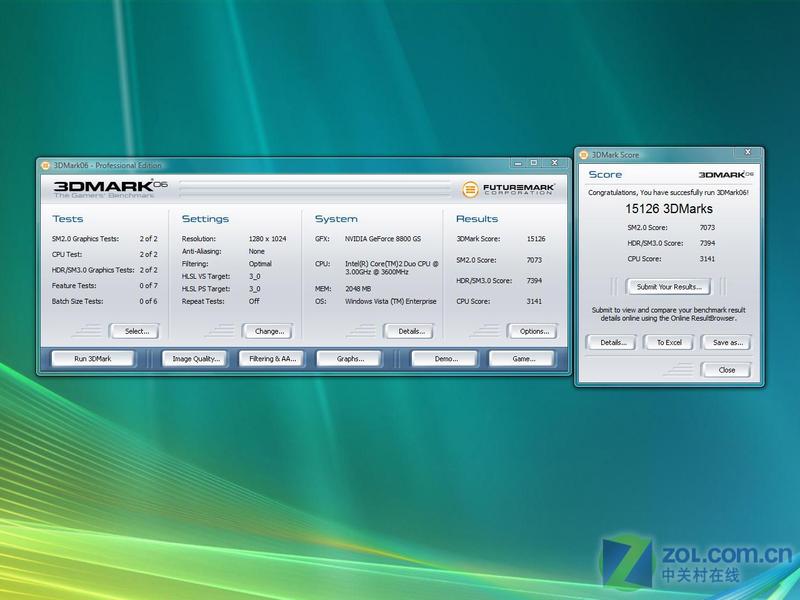The width and height of the screenshot is (800, 600).
Task: Open System Details... in main window
Action: click(411, 331)
